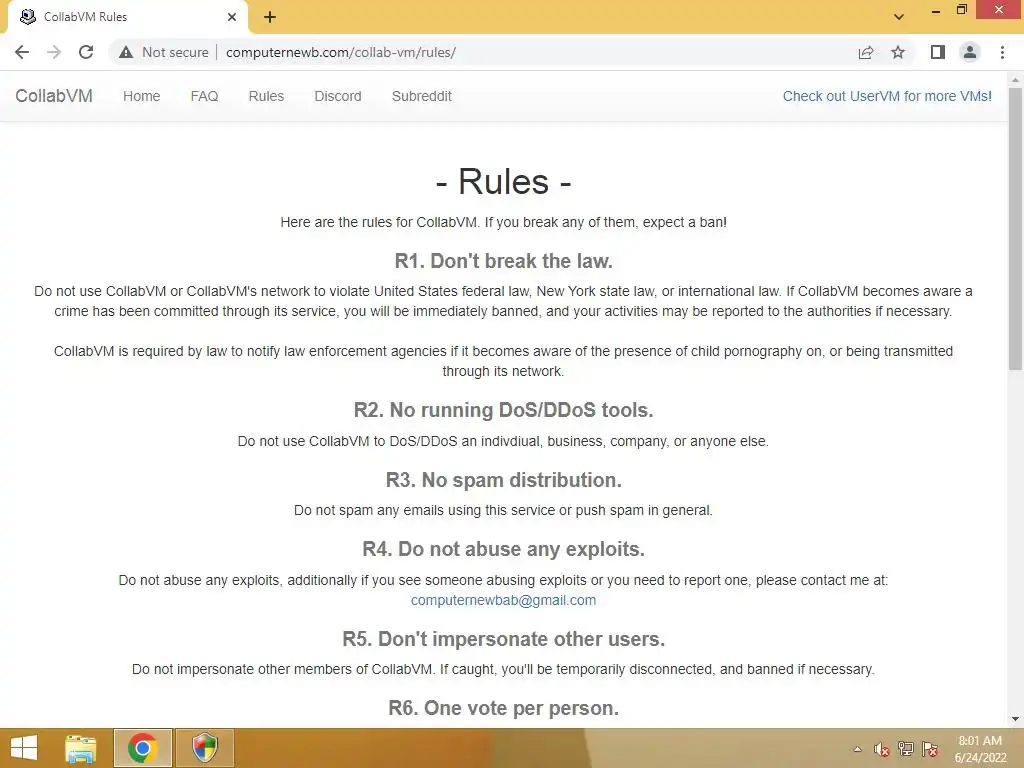Image resolution: width=1024 pixels, height=768 pixels.
Task: Click the 'Here are the rules for CollabVM' line
Action: coord(503,222)
